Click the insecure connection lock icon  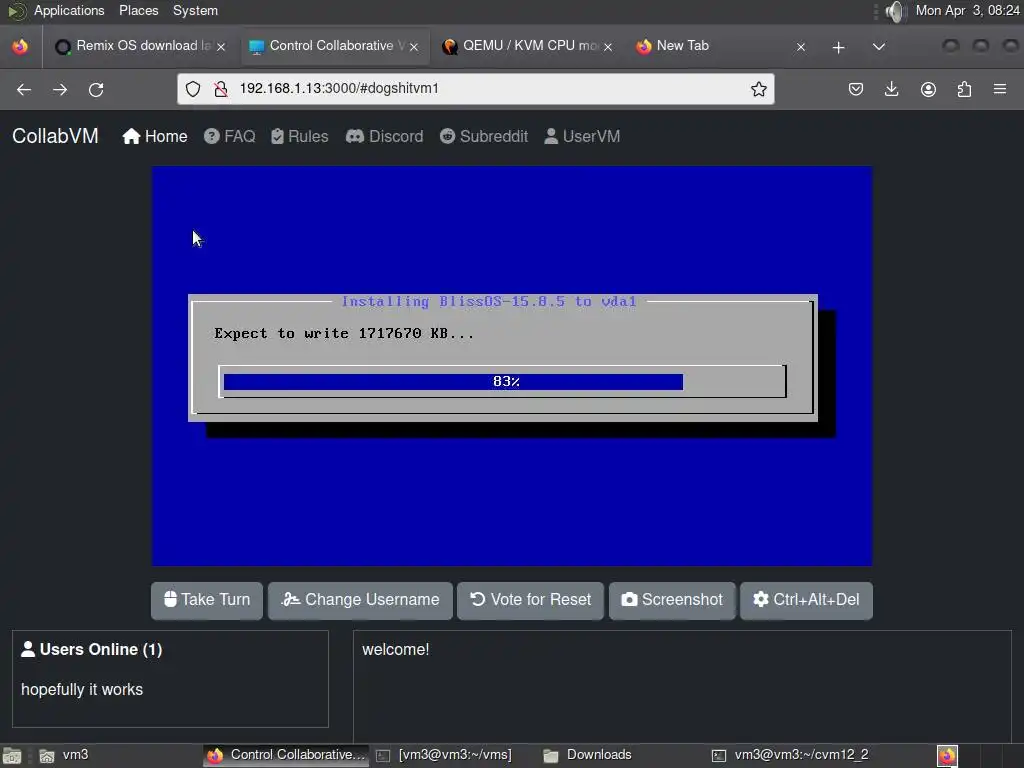[x=221, y=89]
